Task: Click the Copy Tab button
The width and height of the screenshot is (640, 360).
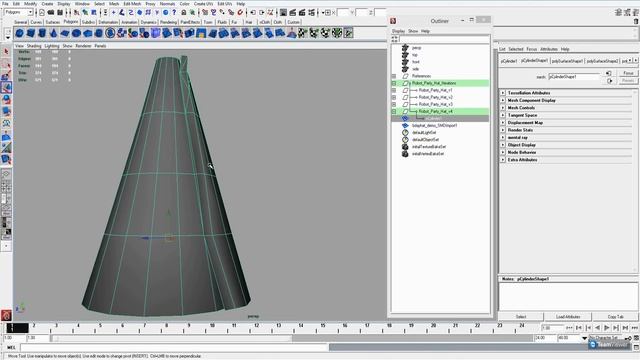Action: click(x=616, y=317)
